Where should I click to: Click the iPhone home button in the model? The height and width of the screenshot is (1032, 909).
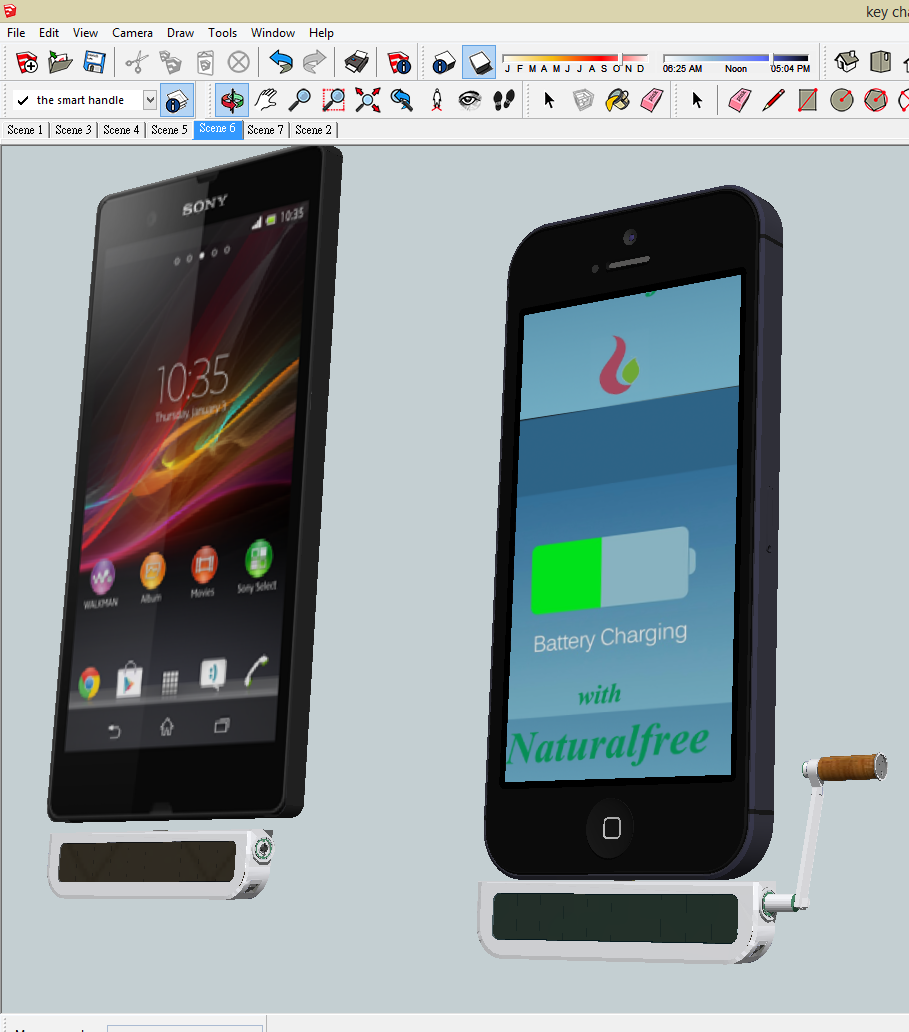[x=611, y=827]
